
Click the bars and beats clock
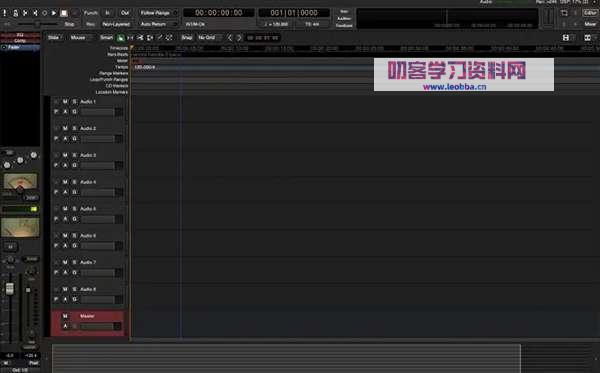294,13
